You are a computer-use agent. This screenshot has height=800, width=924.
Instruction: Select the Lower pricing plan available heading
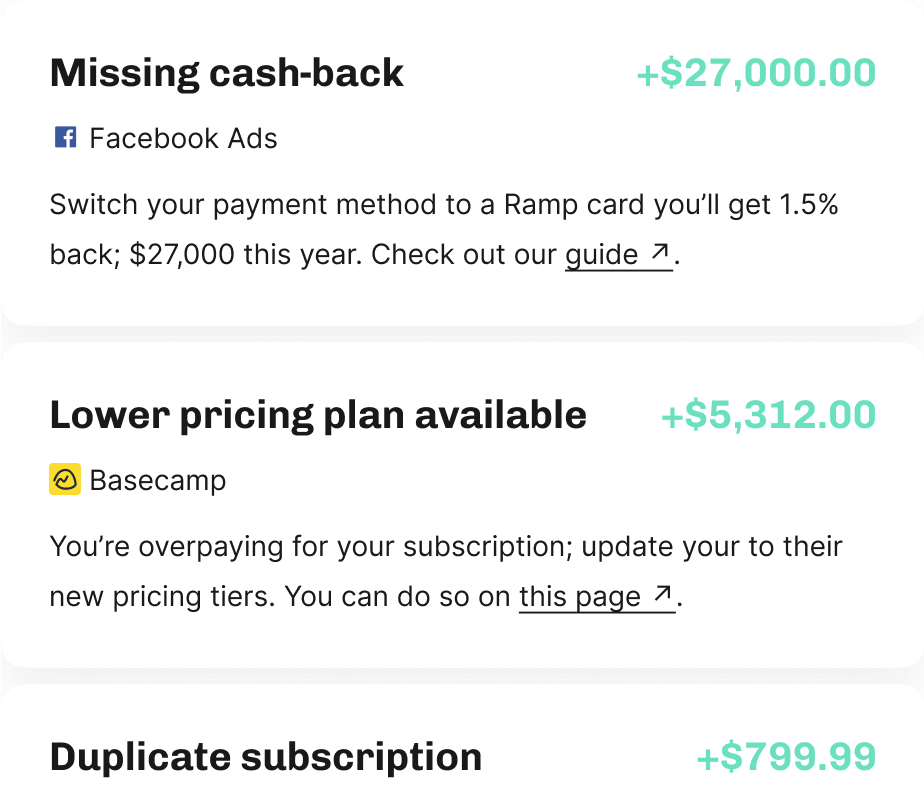318,415
